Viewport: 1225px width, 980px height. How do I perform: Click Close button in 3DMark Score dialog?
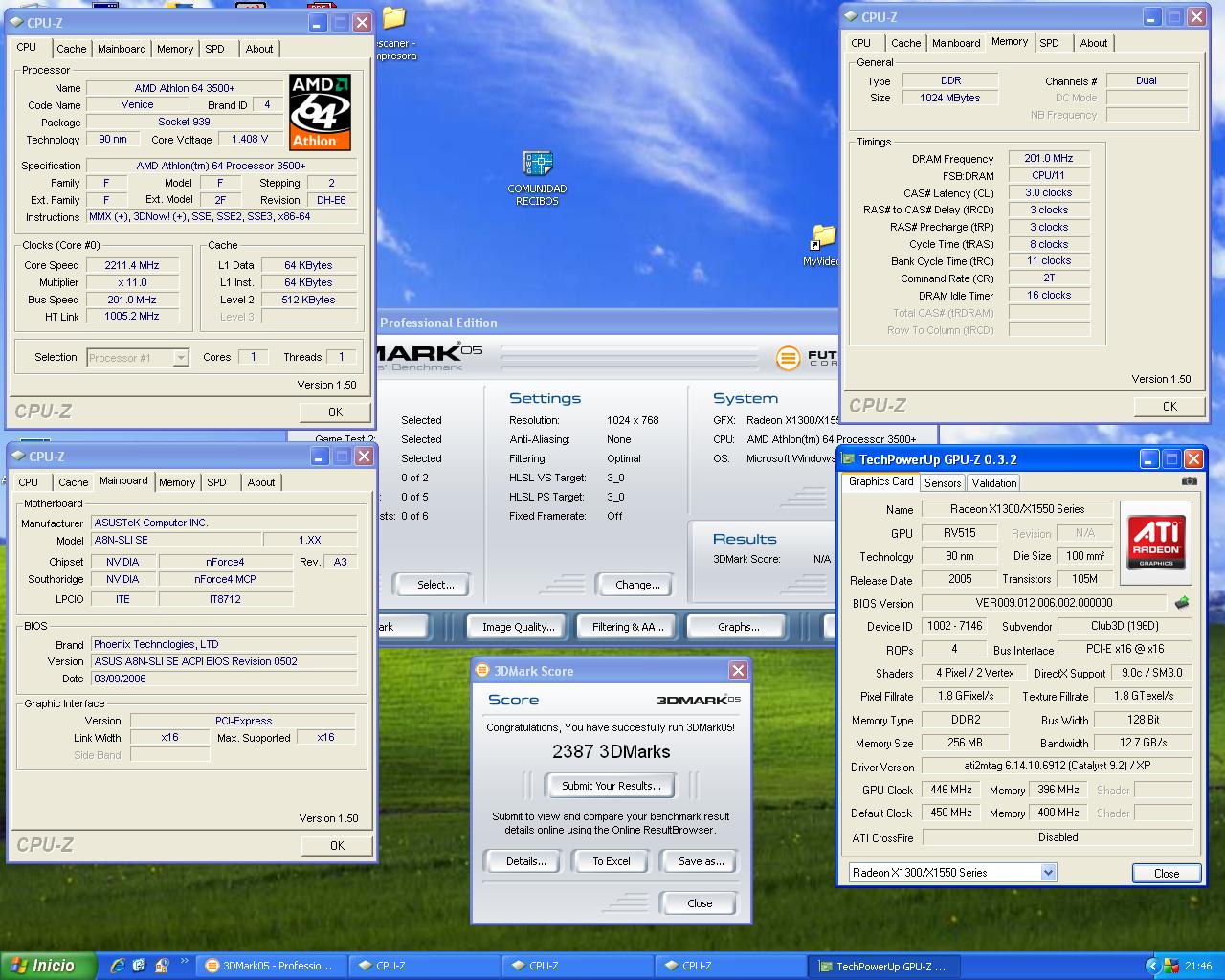(x=700, y=903)
